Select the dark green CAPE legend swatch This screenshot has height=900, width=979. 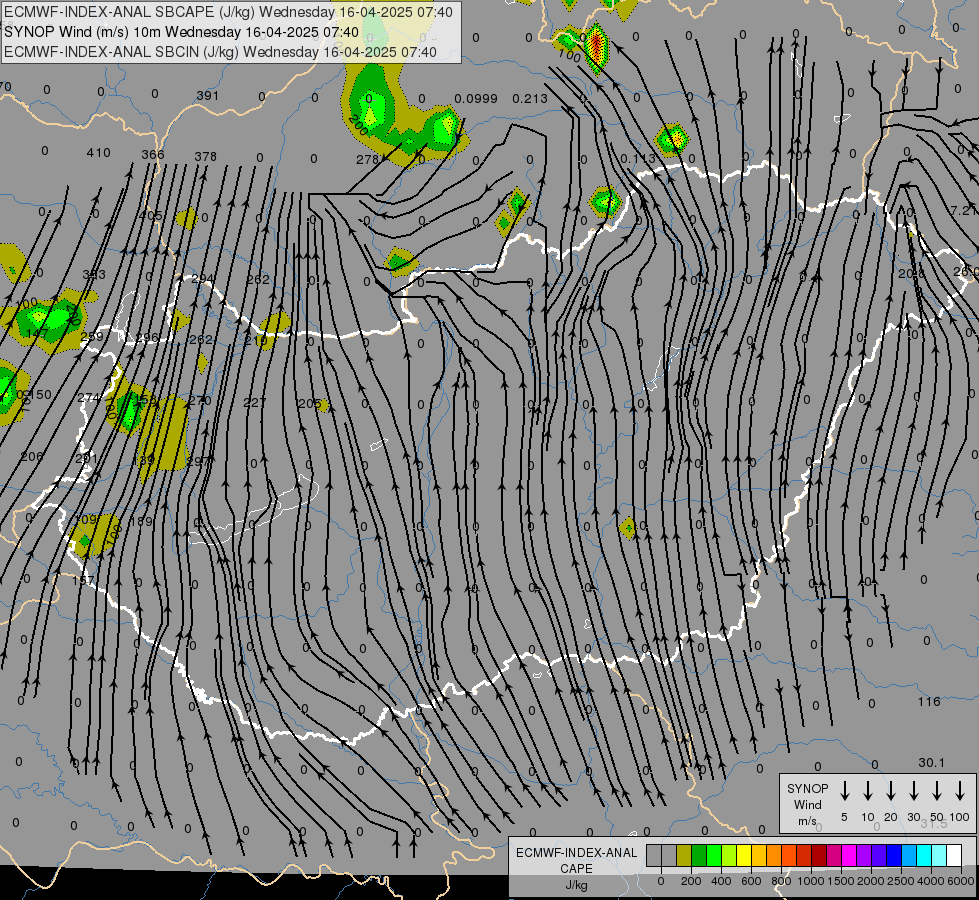point(699,855)
